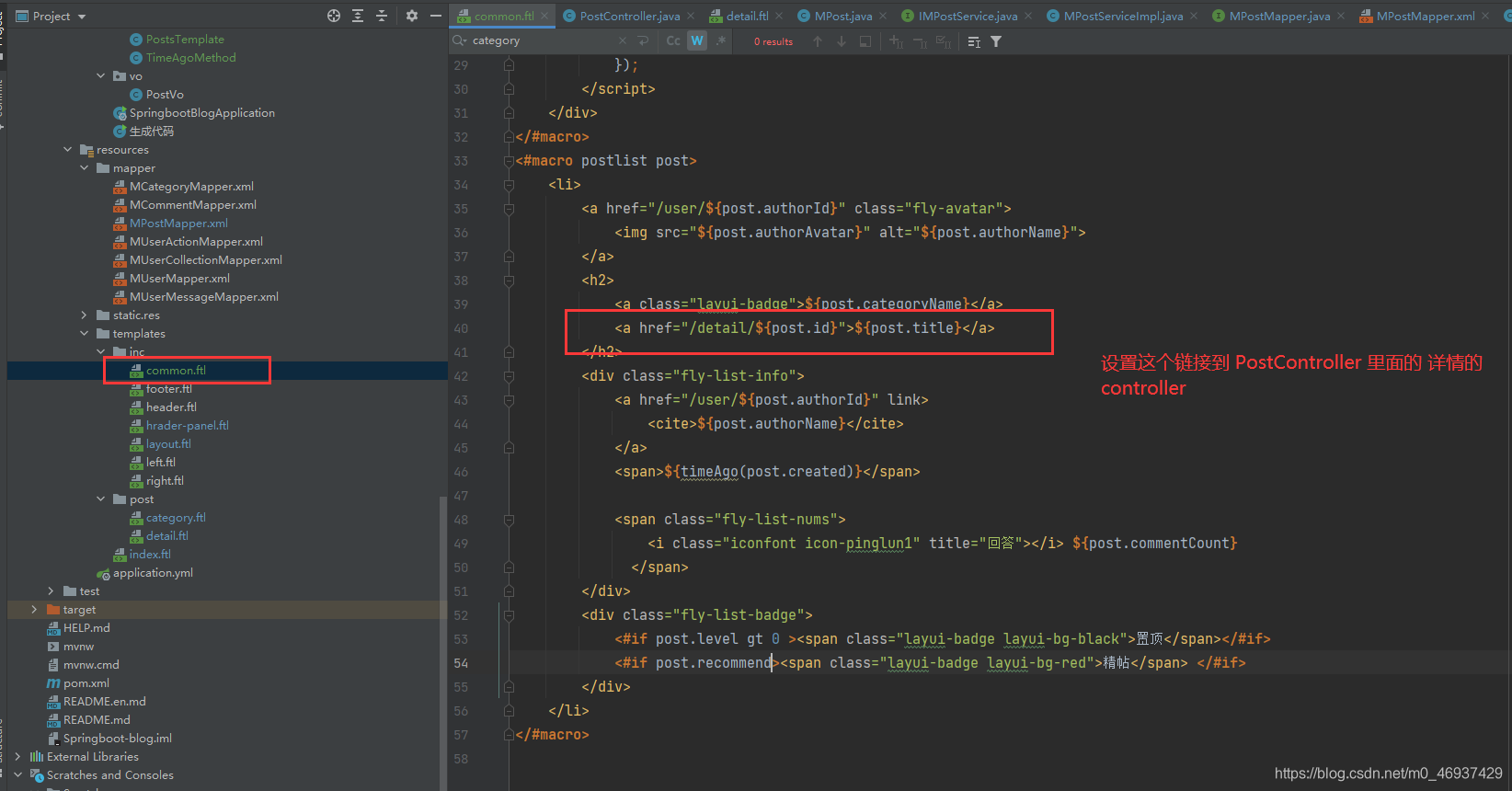This screenshot has width=1512, height=791.
Task: Go to previous search occurrence
Action: click(x=818, y=41)
